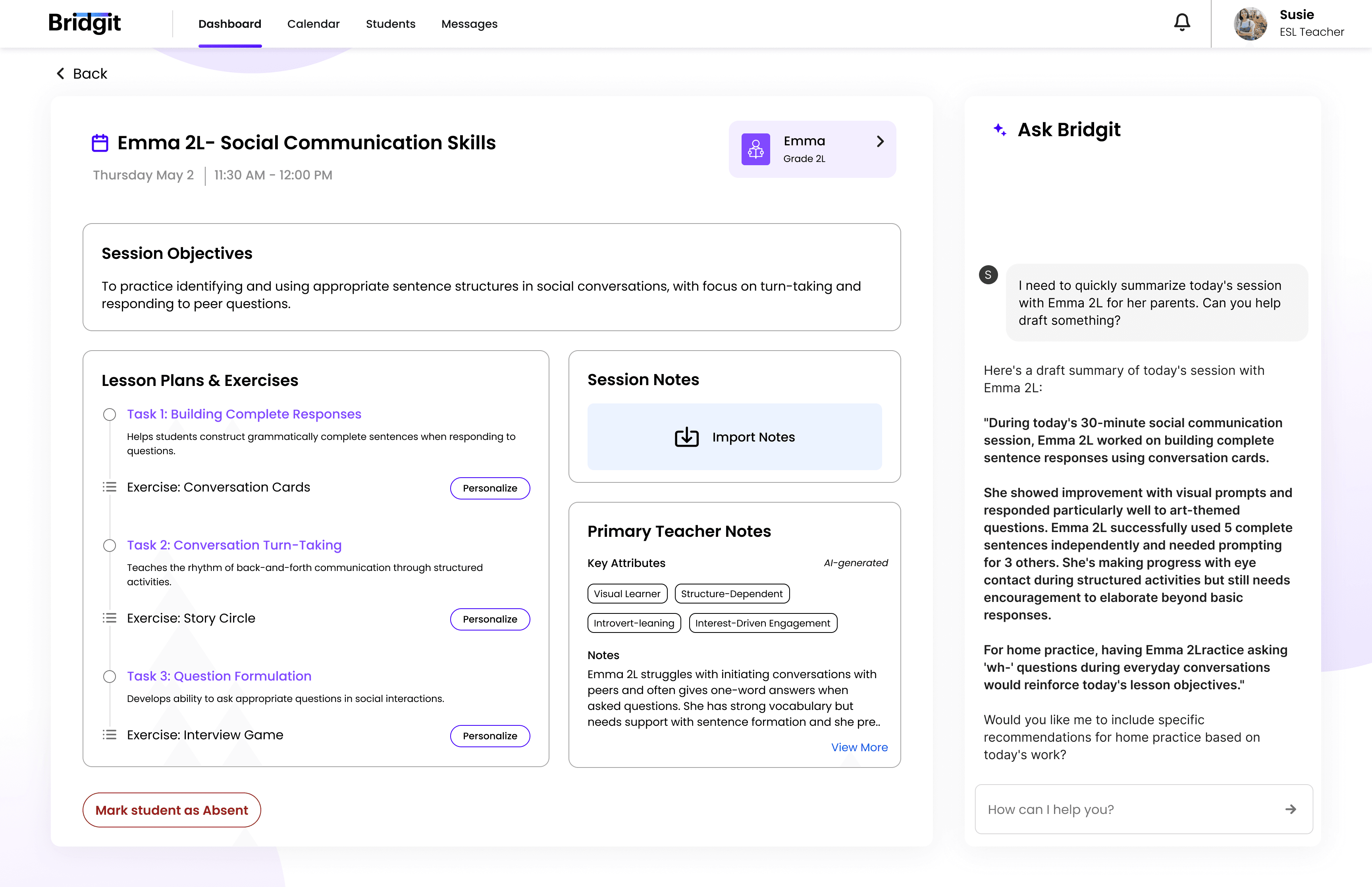Click the '11:30 AM - 12:00 PM' time

(x=274, y=175)
